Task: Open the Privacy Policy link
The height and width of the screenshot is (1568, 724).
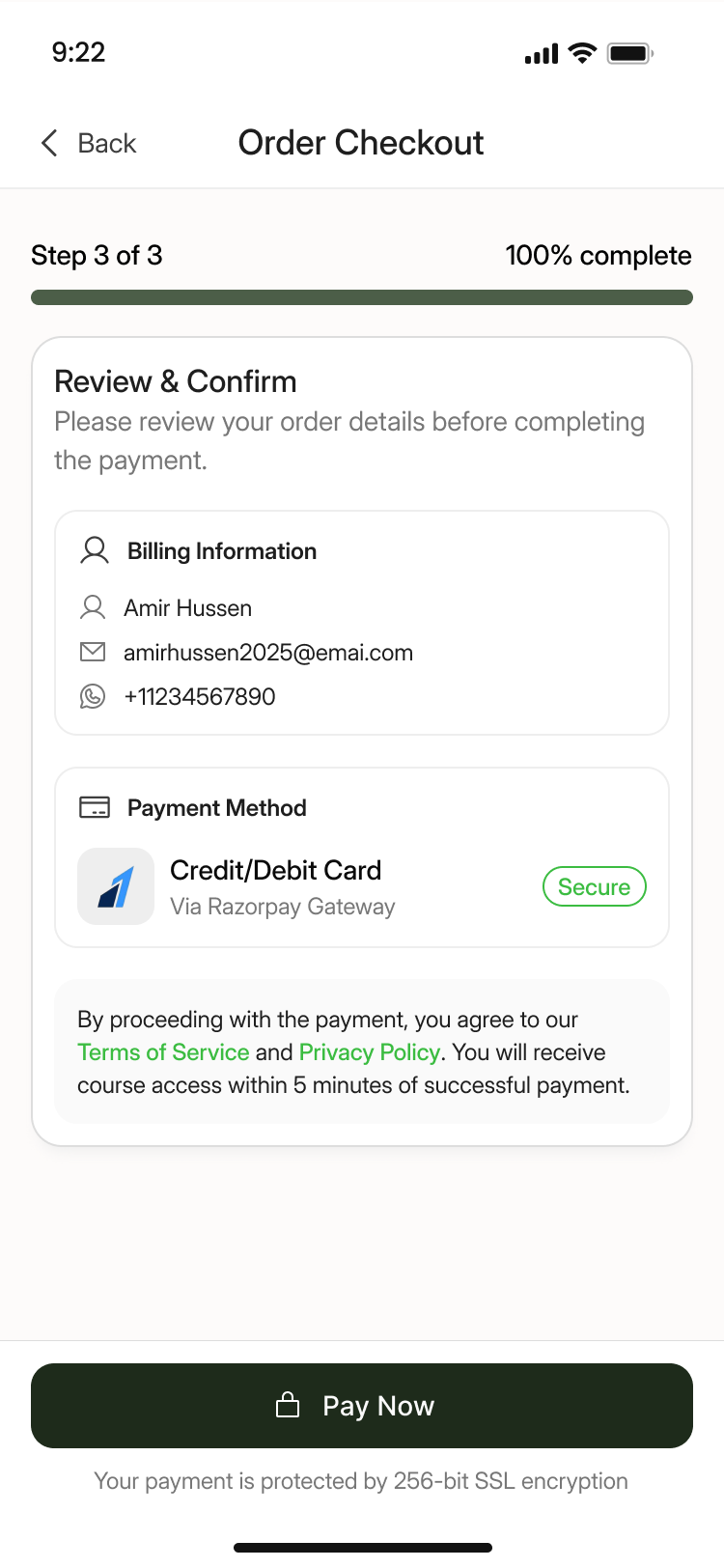Action: [x=369, y=1051]
